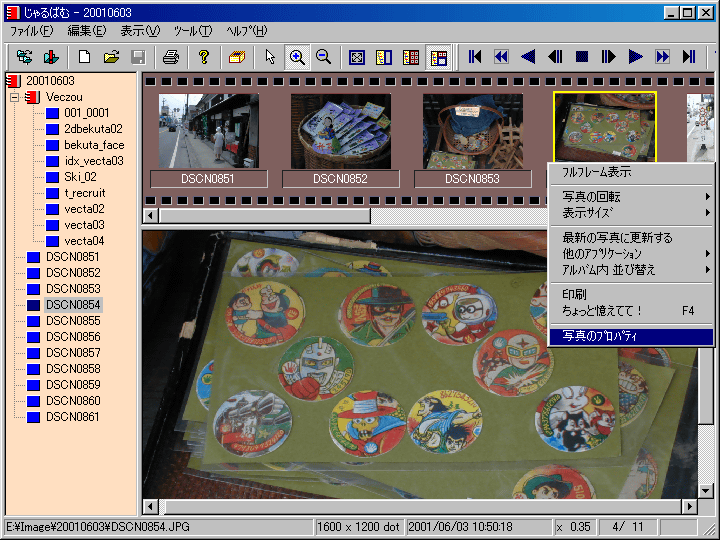Click the Save floppy disk icon
720x540 pixels.
138,57
